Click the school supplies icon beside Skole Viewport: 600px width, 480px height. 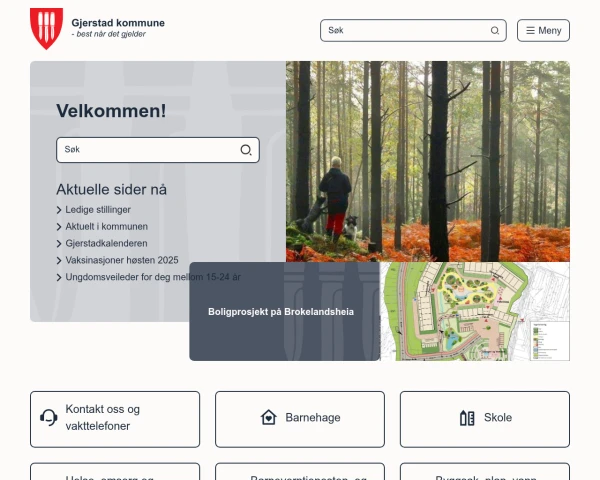[466, 418]
